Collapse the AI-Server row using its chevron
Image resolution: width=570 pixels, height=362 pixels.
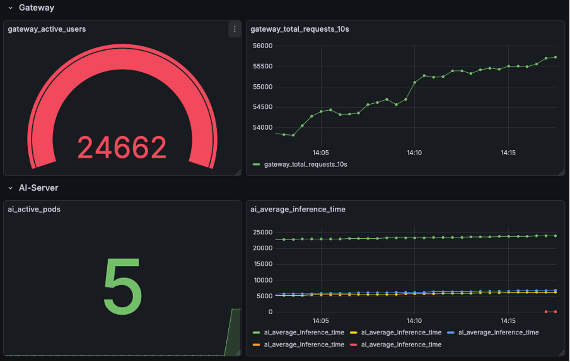pos(11,188)
